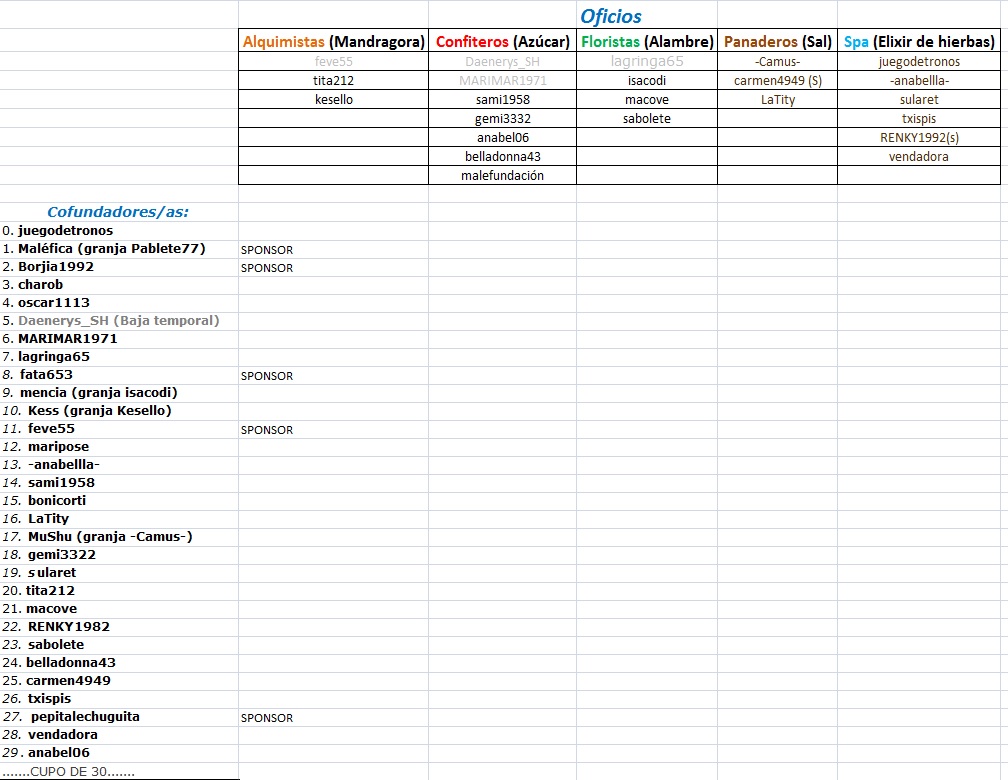Click the Alquimistas (Mandragora) column header
Viewport: 1008px width, 780px height.
coord(333,42)
